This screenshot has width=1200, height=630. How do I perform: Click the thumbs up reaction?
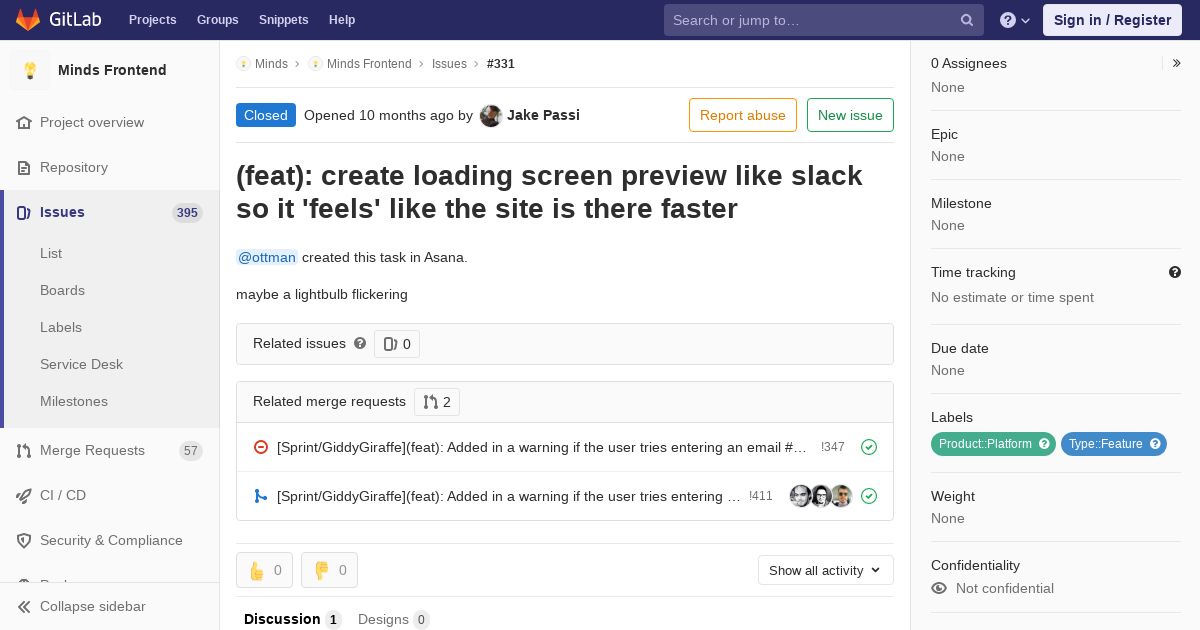coord(265,570)
